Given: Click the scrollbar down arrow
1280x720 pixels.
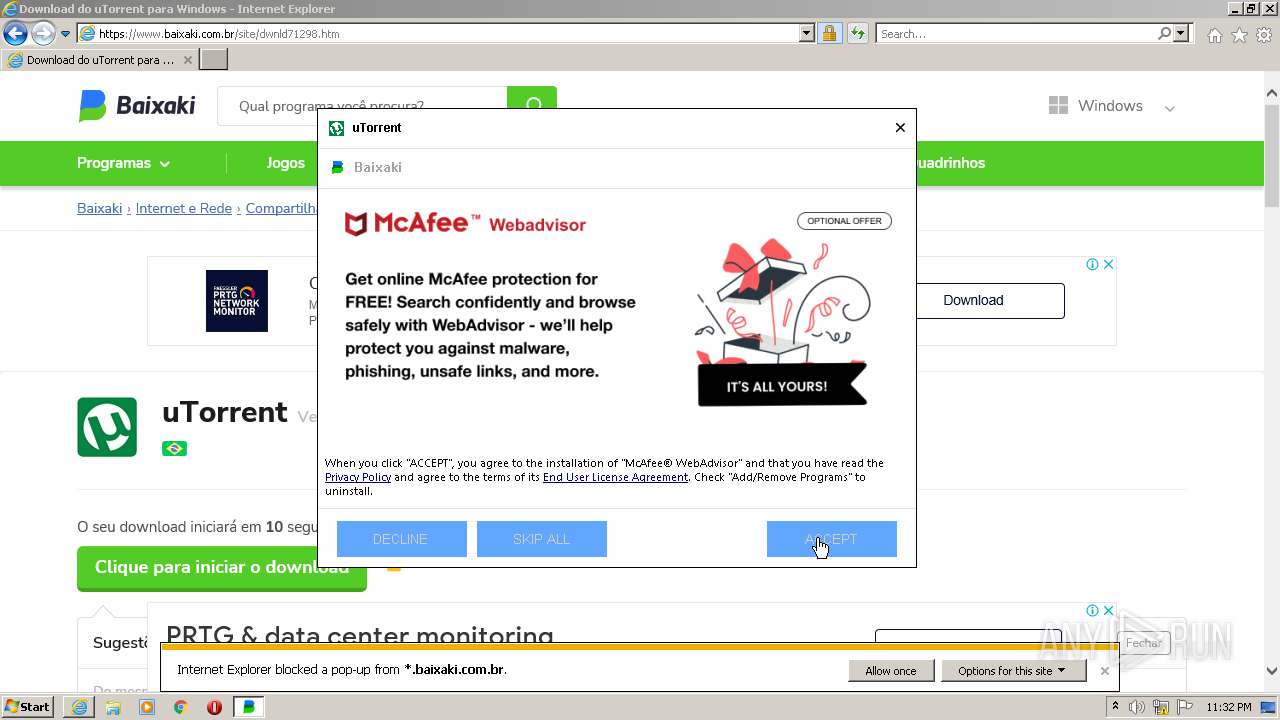Looking at the screenshot, I should [x=1272, y=671].
